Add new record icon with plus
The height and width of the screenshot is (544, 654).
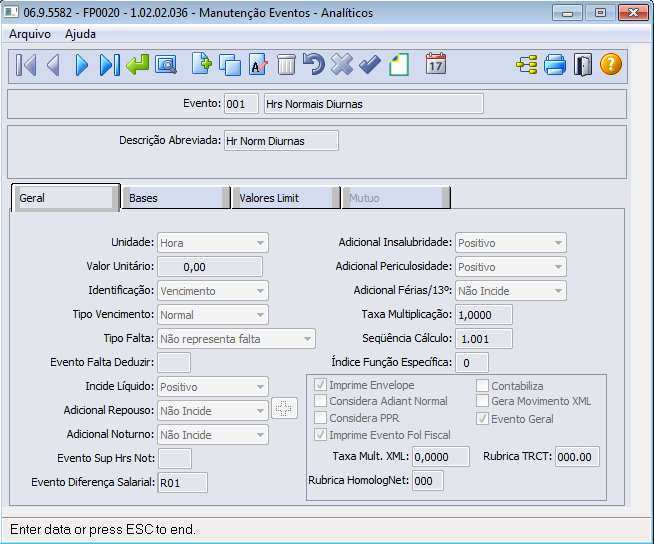[202, 64]
